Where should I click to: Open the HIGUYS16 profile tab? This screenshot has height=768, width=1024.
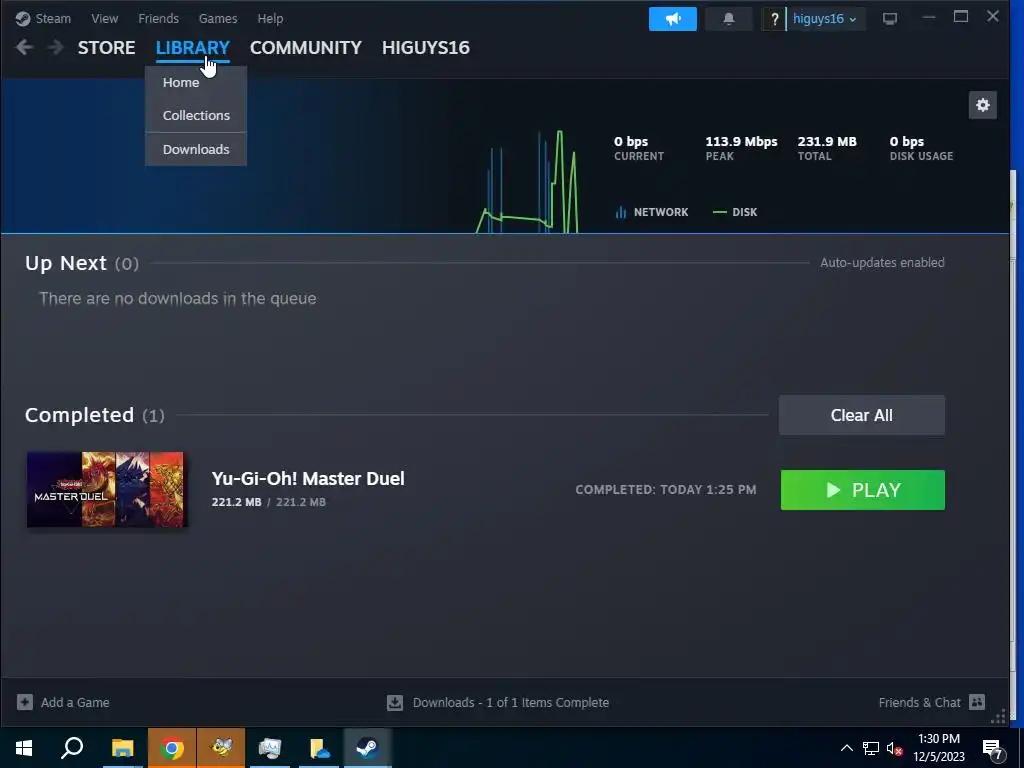[x=426, y=48]
